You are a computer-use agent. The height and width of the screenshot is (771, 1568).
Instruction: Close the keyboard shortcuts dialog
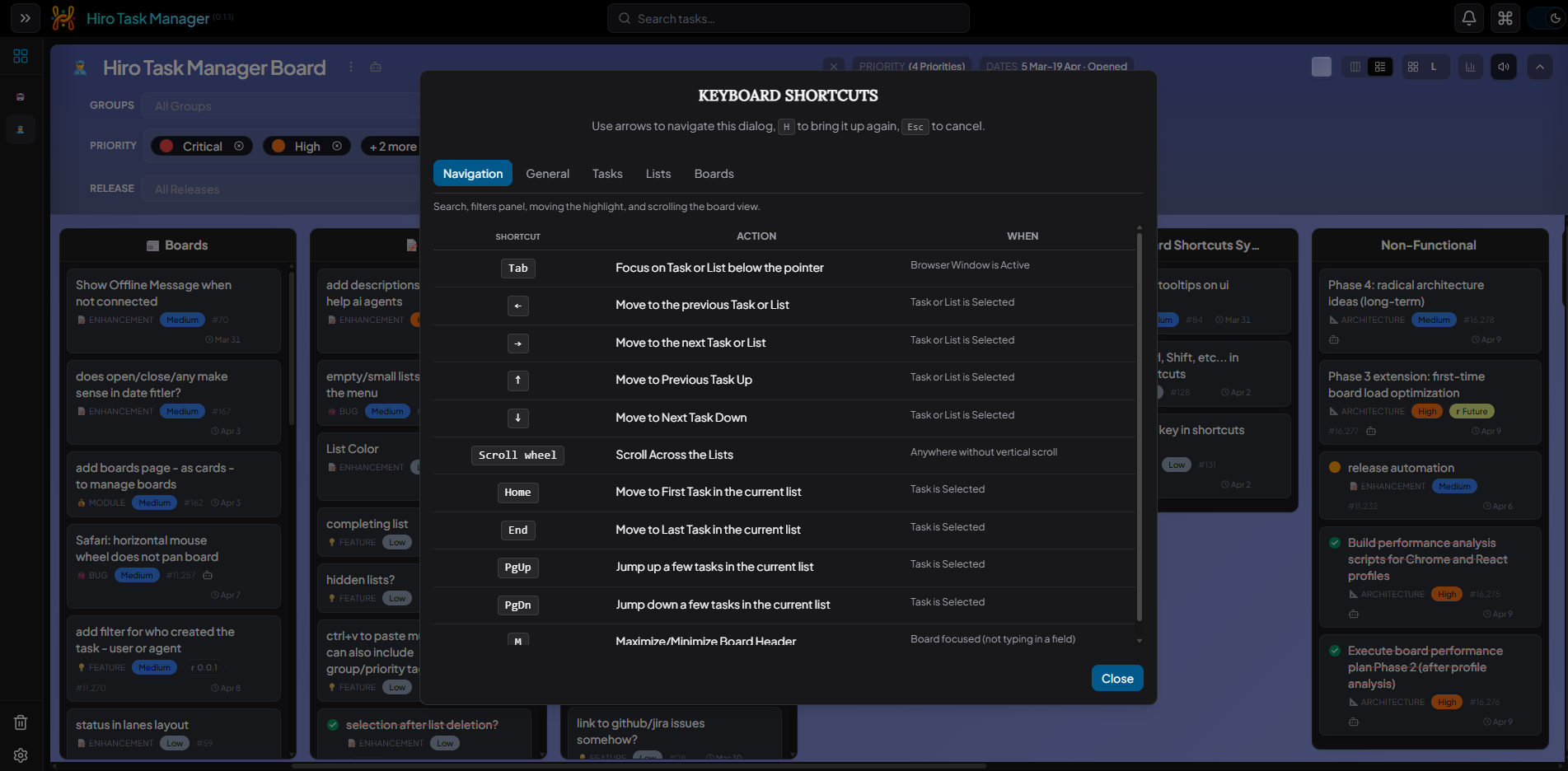point(1116,678)
